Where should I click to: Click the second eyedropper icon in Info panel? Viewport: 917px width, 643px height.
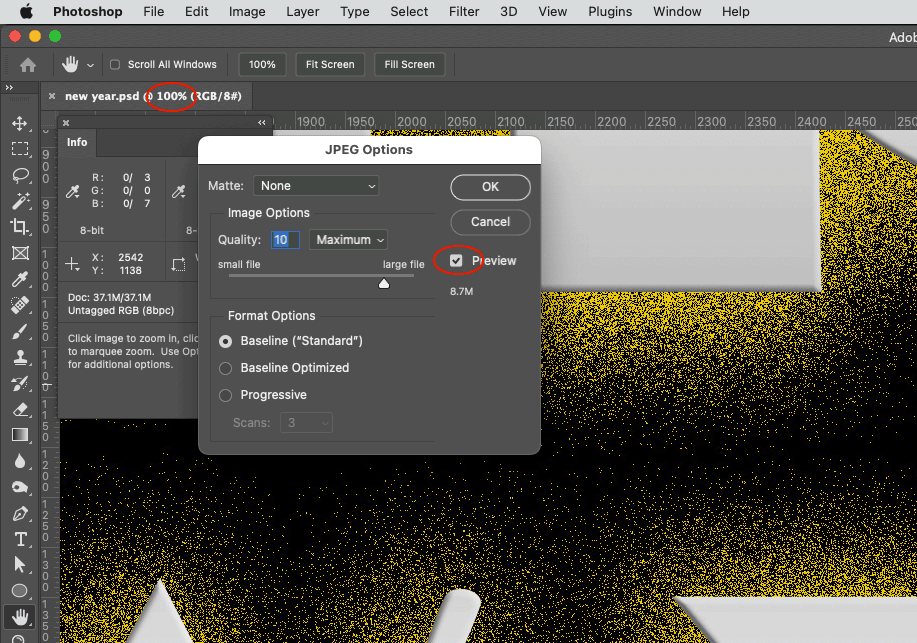pyautogui.click(x=178, y=191)
